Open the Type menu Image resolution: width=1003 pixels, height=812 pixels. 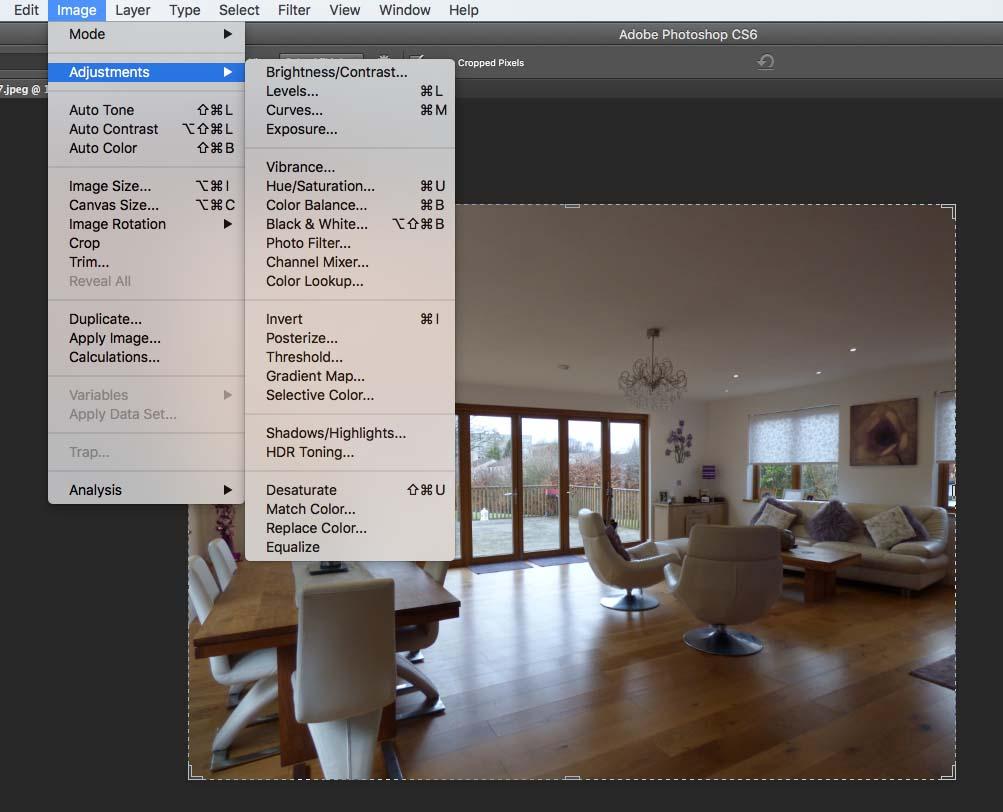(185, 10)
